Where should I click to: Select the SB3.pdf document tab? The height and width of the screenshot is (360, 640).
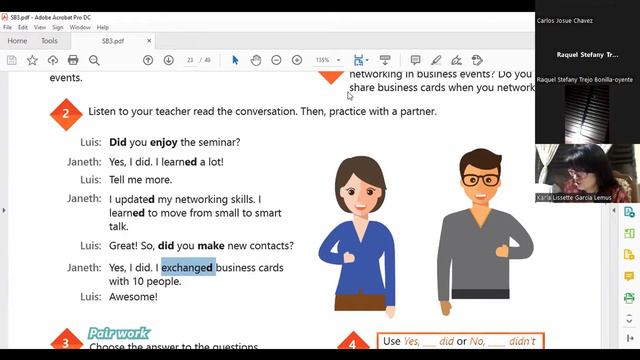click(113, 41)
